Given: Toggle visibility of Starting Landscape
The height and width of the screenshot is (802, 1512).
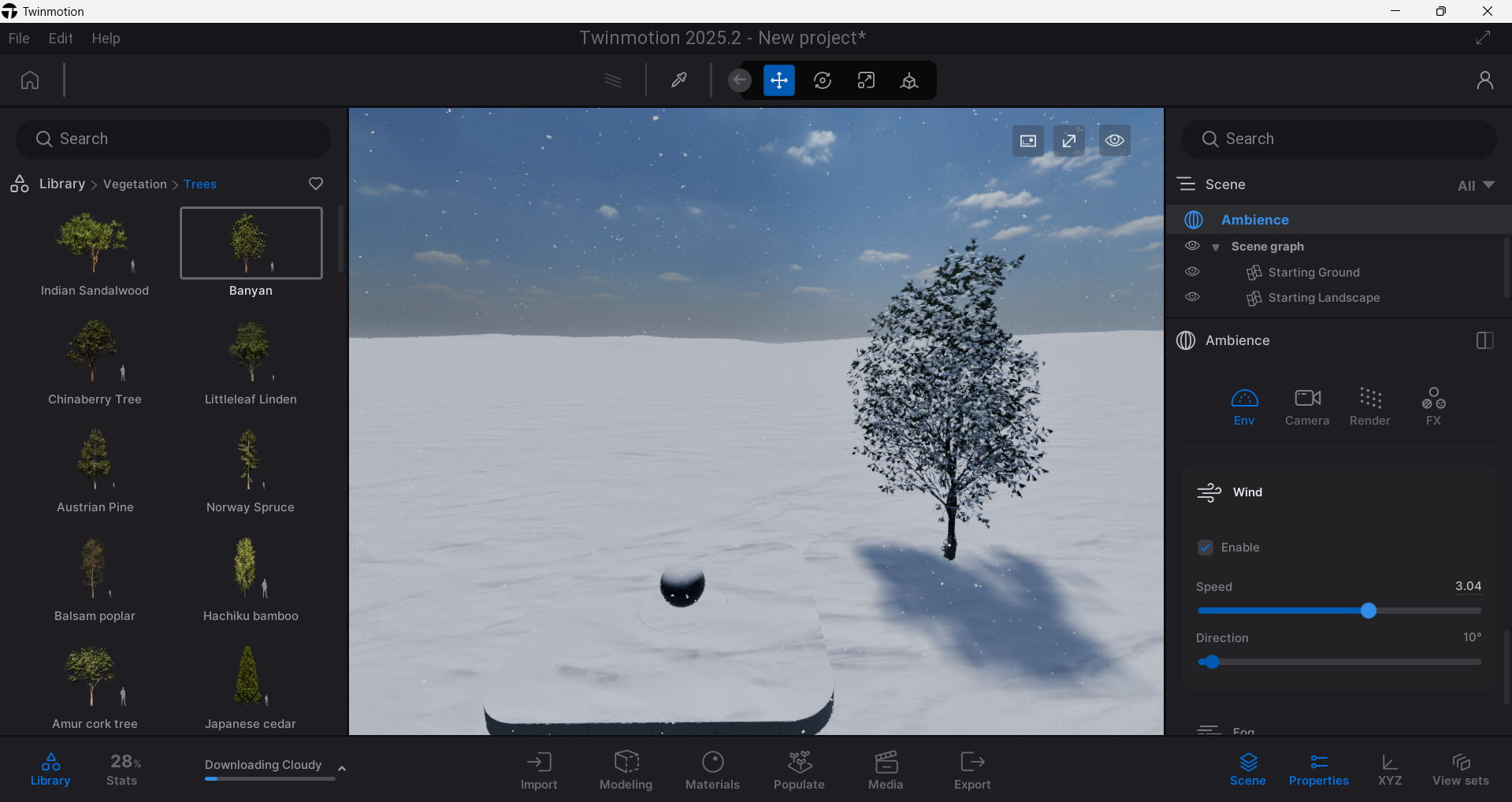Looking at the screenshot, I should tap(1192, 297).
